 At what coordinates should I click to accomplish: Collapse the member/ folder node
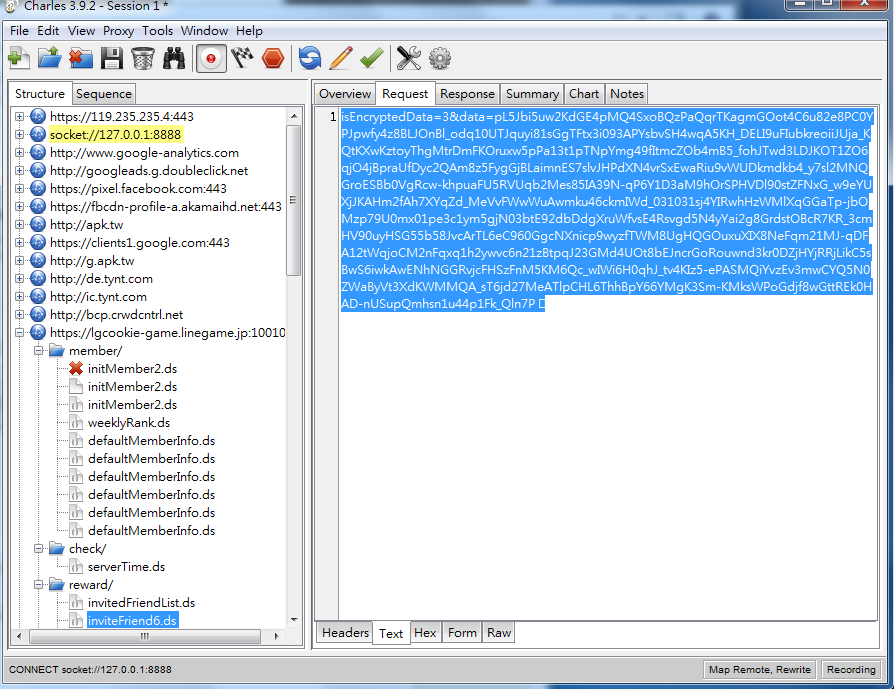38,351
